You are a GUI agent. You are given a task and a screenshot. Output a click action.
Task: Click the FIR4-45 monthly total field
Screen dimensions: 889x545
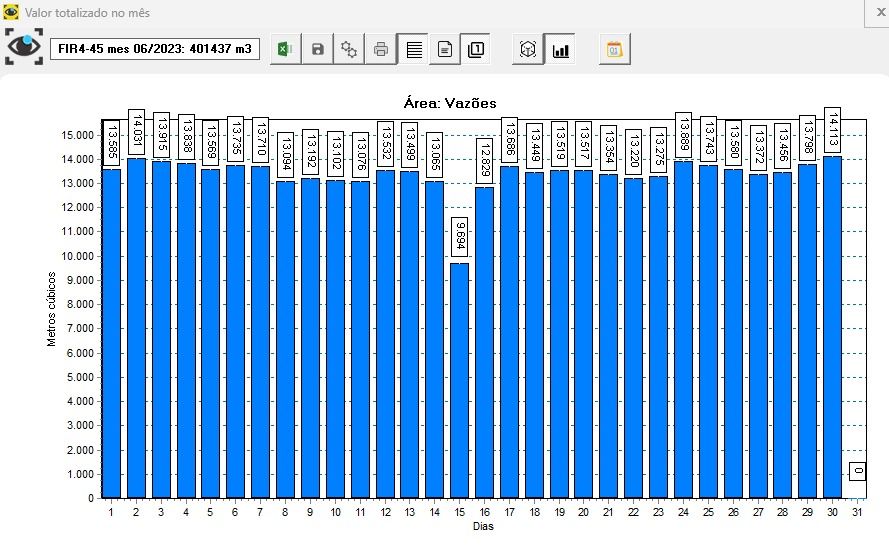tap(155, 49)
